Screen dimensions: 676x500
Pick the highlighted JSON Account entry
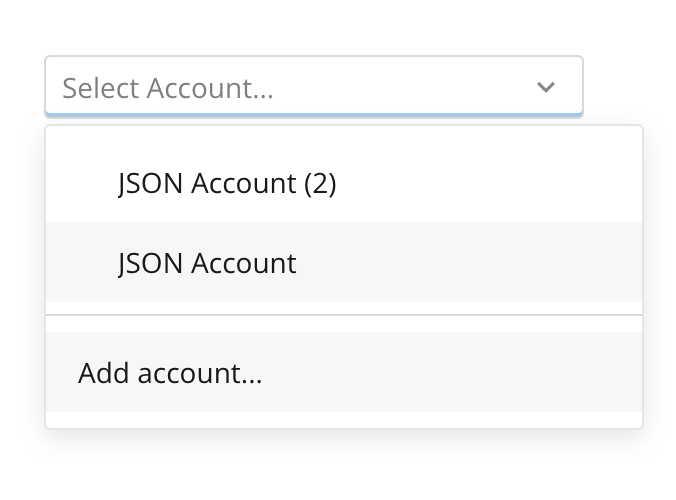pos(207,263)
